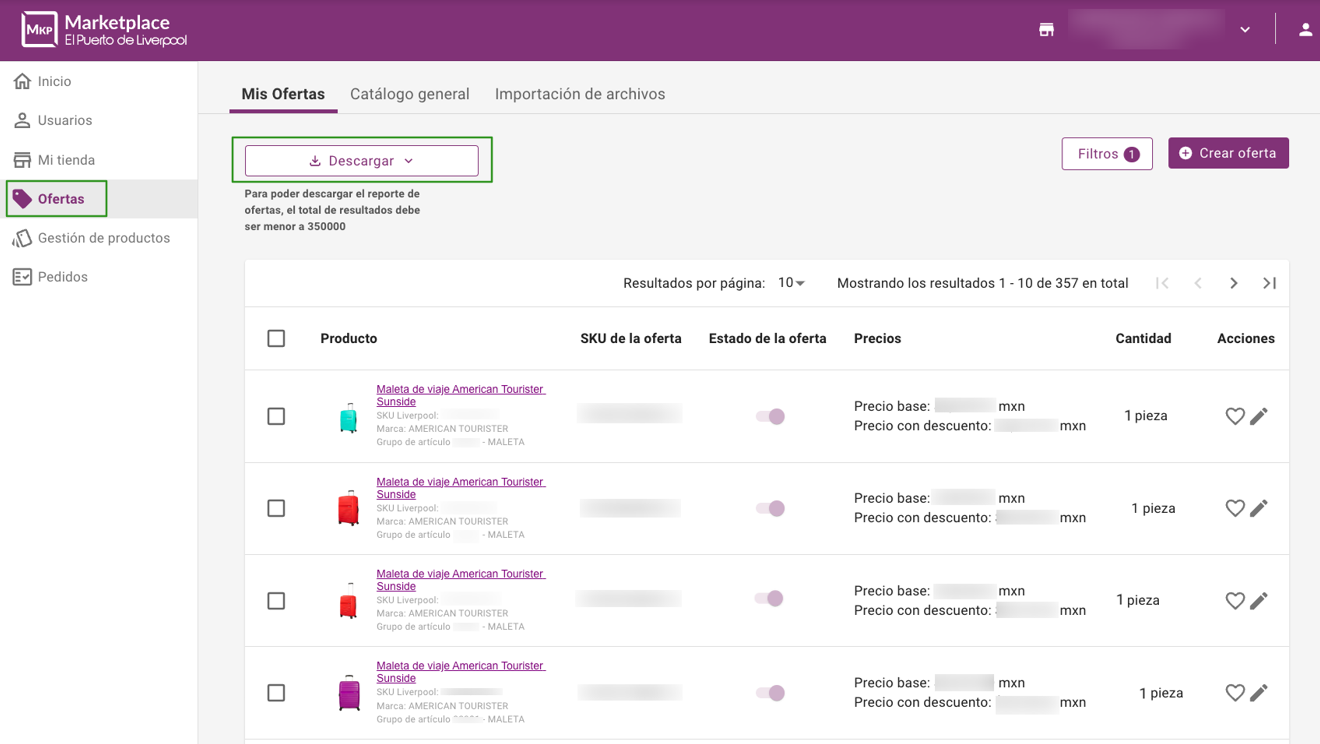Click the heart icon in the third product row

click(x=1235, y=600)
